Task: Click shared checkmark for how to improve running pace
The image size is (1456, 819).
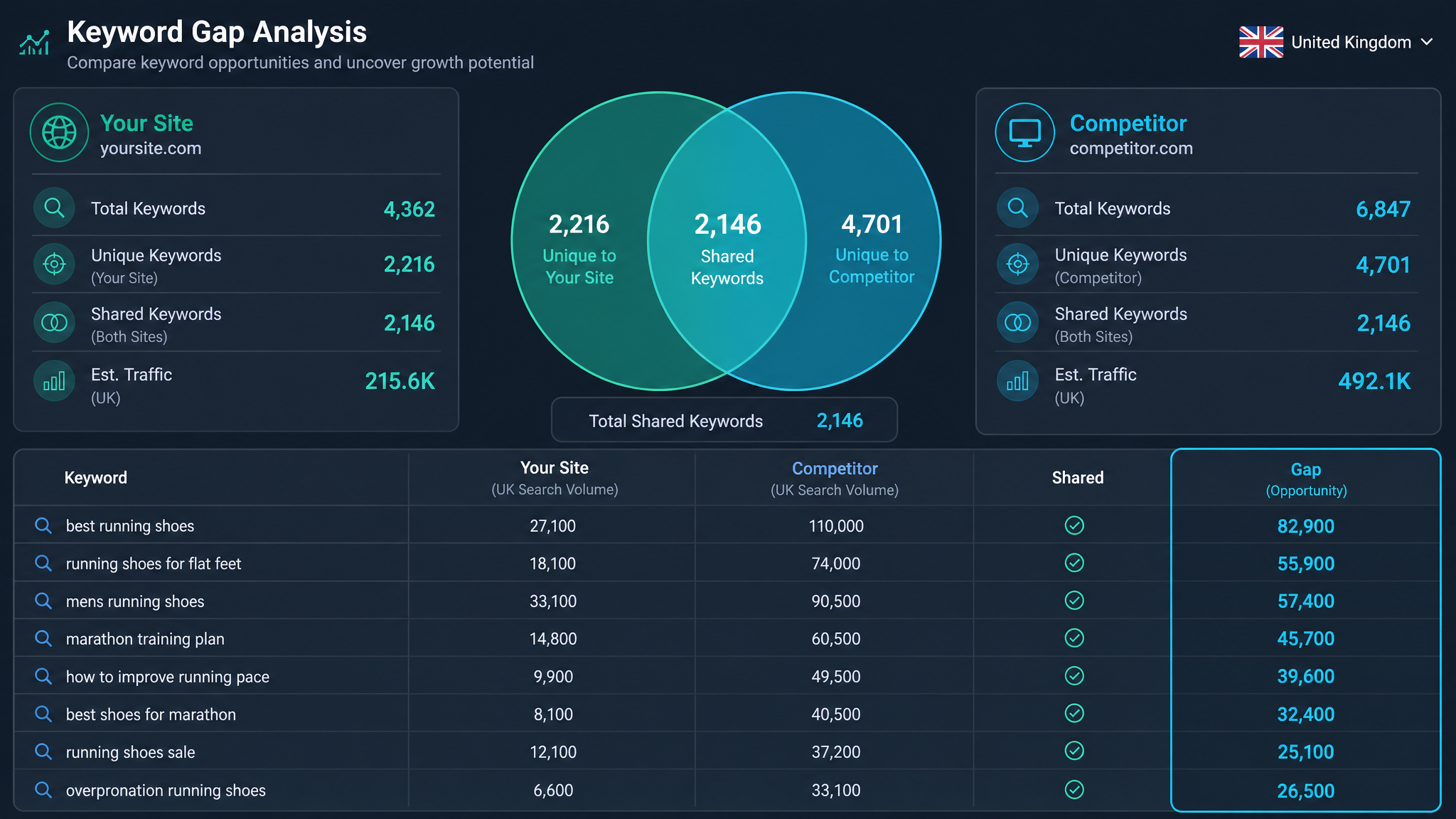Action: (1074, 676)
